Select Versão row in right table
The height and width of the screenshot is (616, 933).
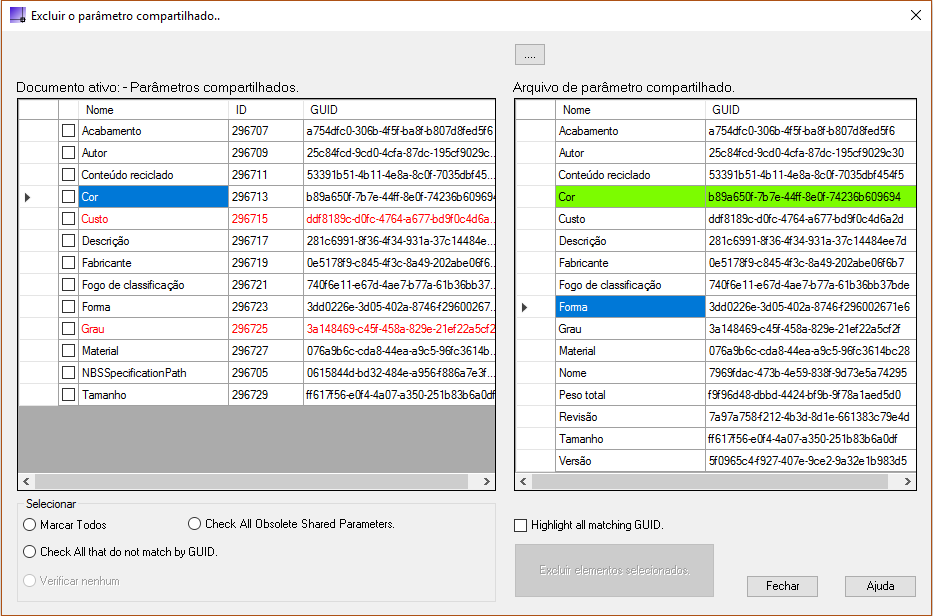716,461
